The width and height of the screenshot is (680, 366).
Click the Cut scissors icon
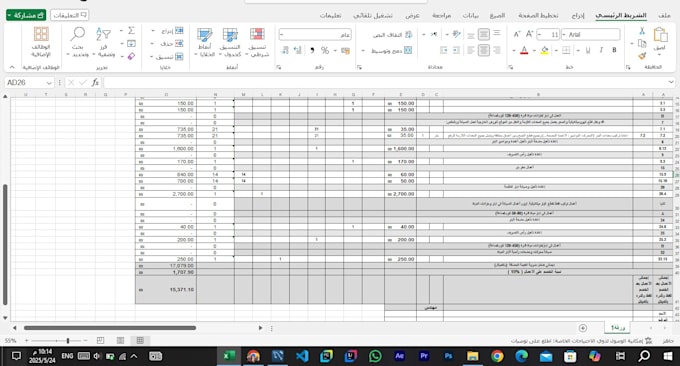pos(642,31)
